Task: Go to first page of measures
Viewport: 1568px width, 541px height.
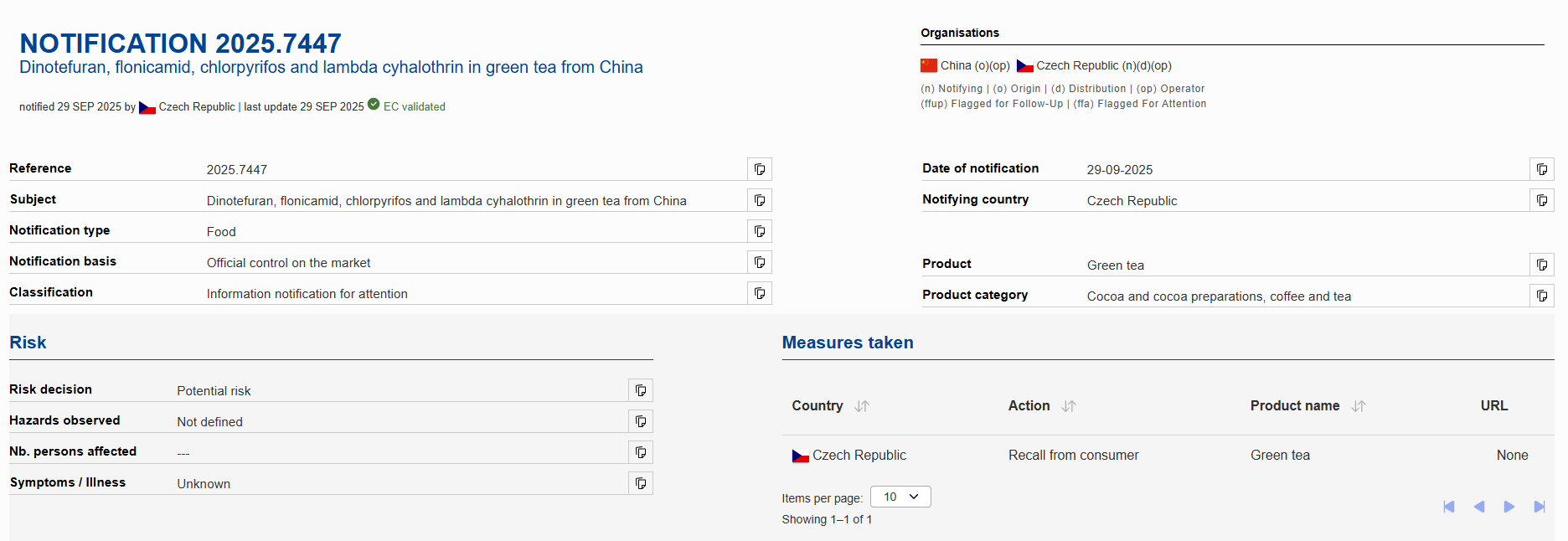Action: click(x=1449, y=507)
